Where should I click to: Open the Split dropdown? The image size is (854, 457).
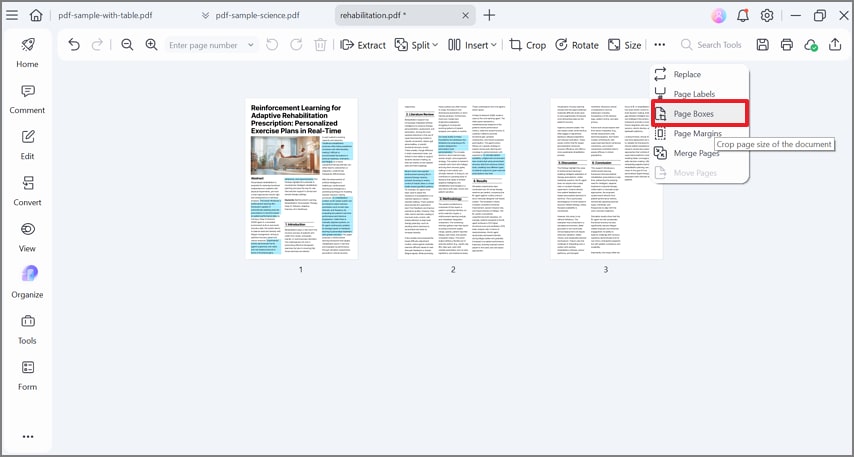click(417, 45)
